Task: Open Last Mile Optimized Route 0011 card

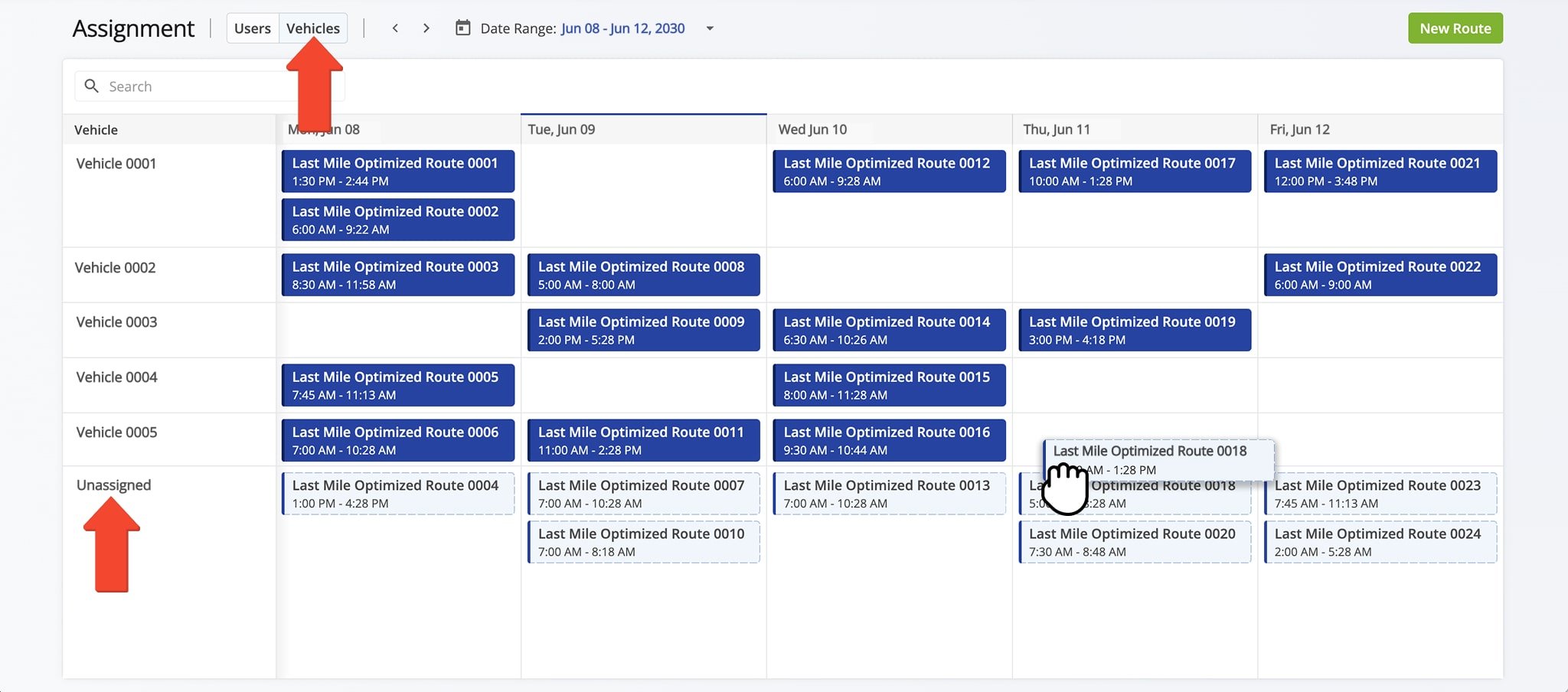Action: tap(644, 440)
